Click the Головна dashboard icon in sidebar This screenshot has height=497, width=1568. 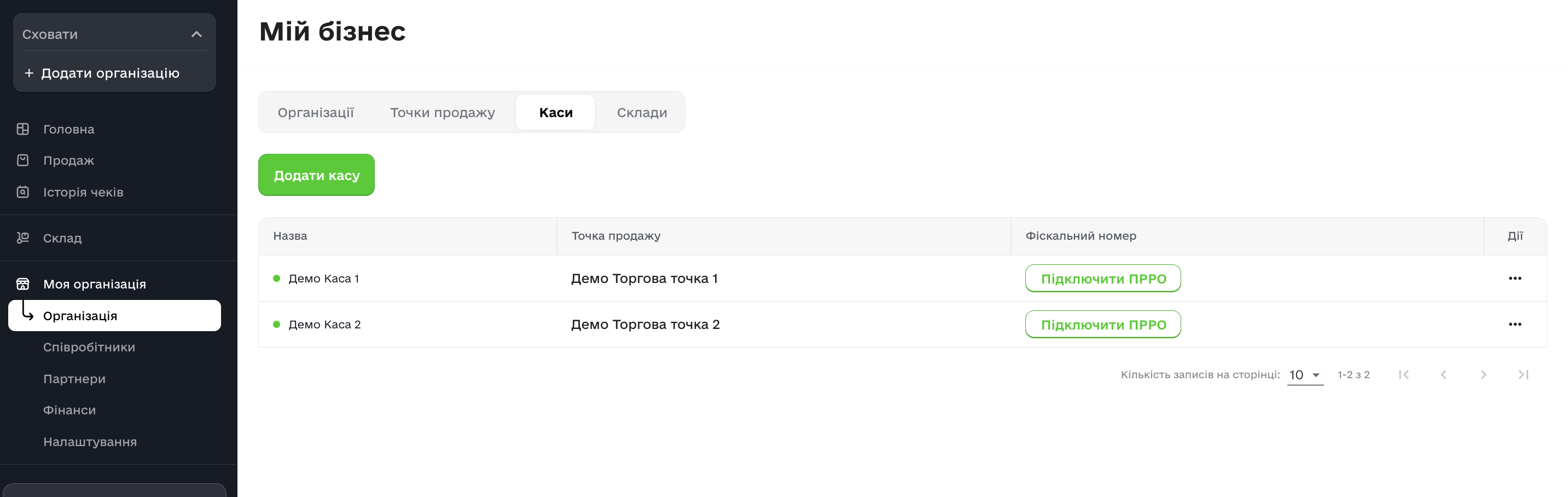[x=22, y=129]
